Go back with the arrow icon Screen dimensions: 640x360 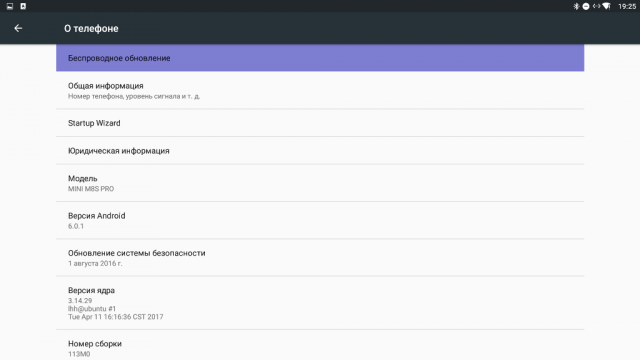18,28
